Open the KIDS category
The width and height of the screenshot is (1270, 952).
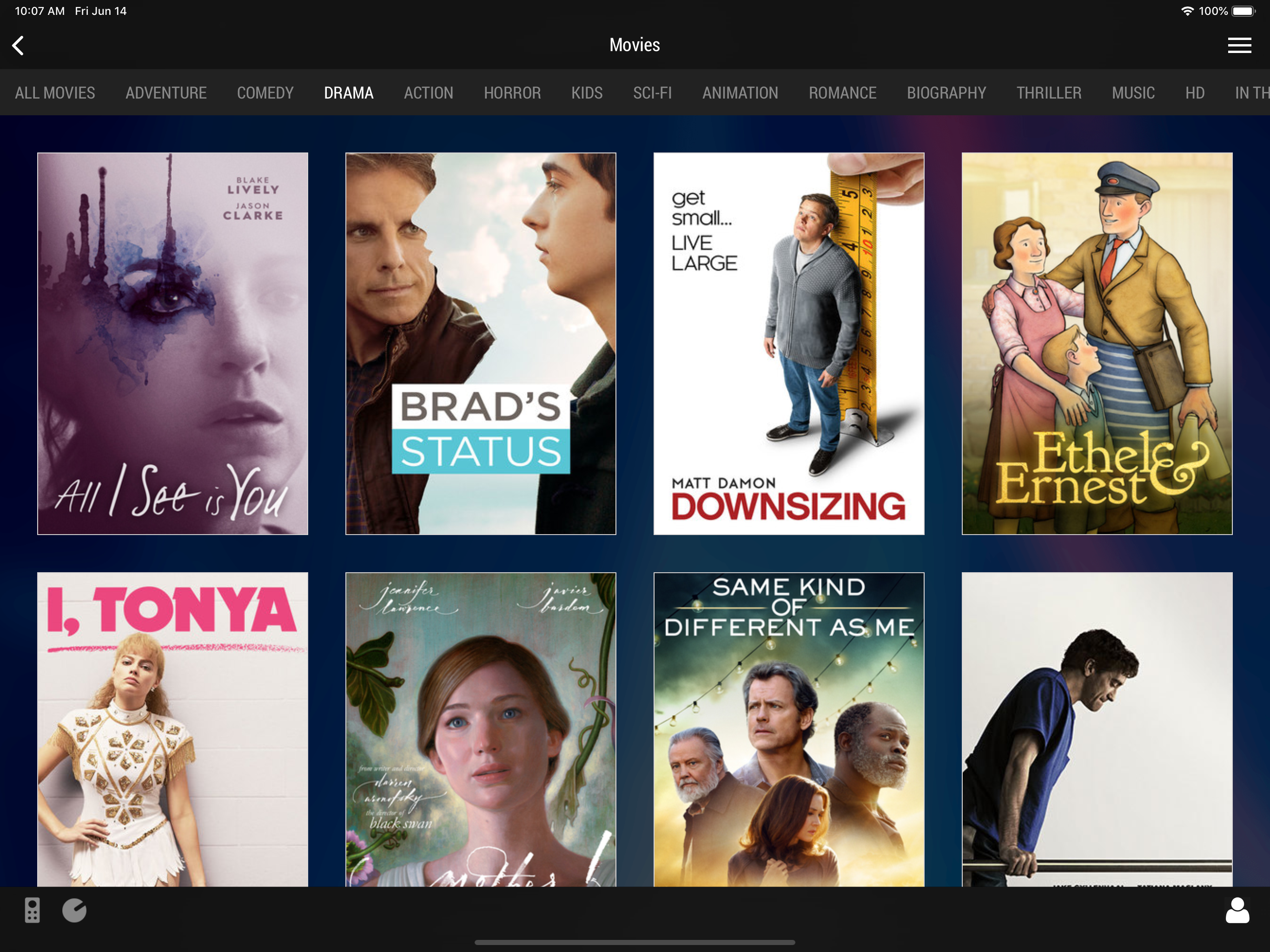pyautogui.click(x=587, y=93)
